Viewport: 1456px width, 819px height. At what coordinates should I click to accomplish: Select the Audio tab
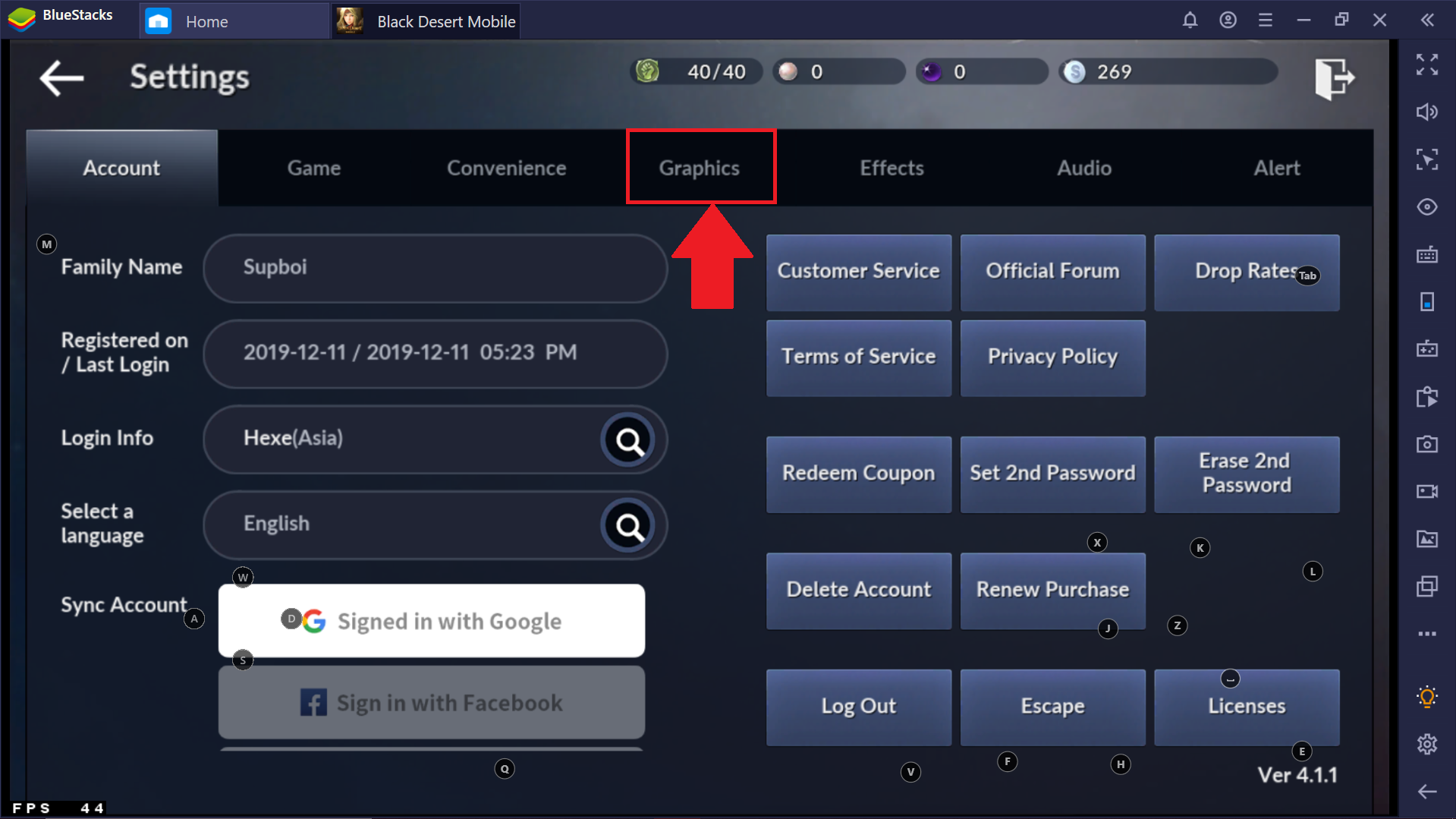(1085, 168)
